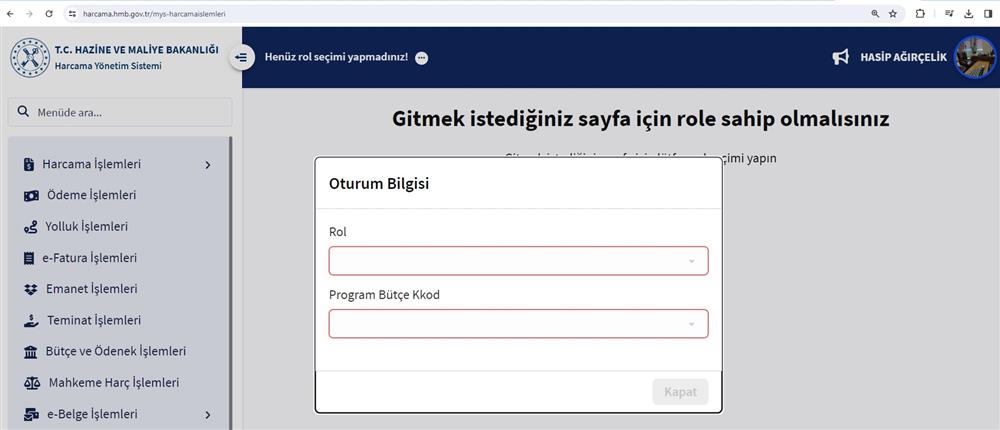Open Yolluk İşlemleri menu item
The height and width of the screenshot is (430, 1000).
tap(86, 226)
